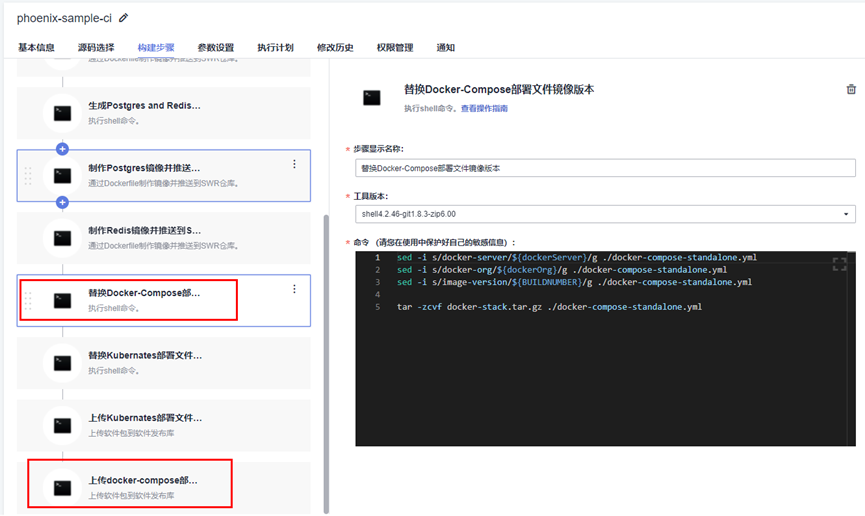Open the 修改历史 tab
Viewport: 865px width, 516px height.
[x=335, y=47]
